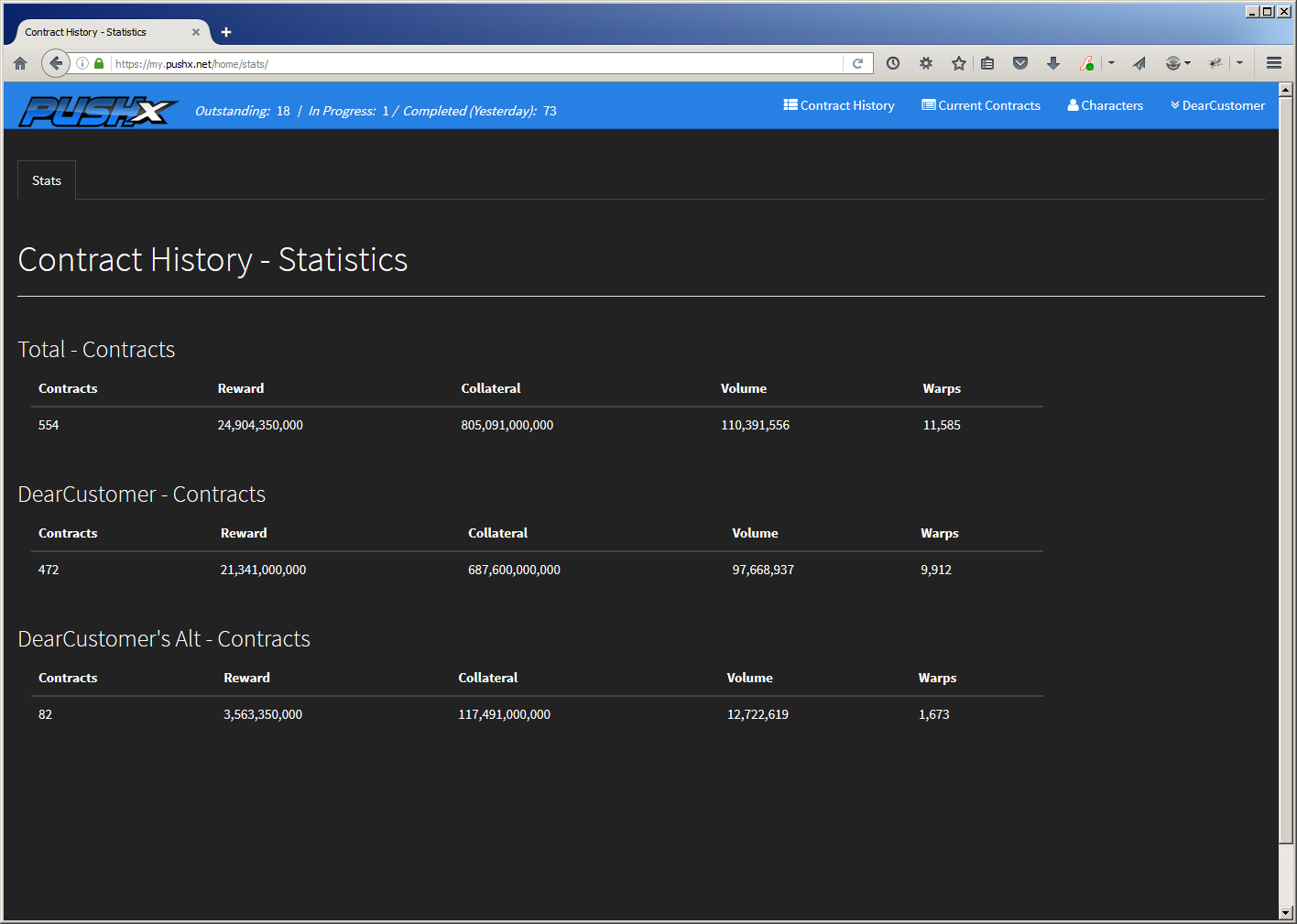
Task: Go back using the back arrow
Action: (x=56, y=63)
